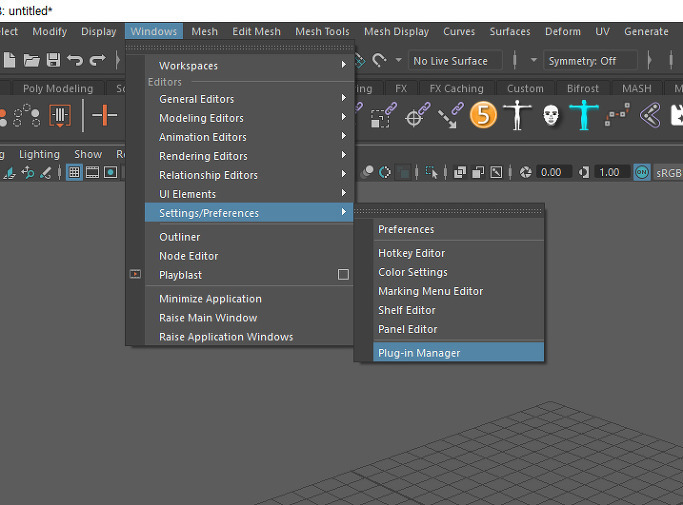
Task: Click the dashed circles and dots shelf icon
Action: (x=27, y=115)
